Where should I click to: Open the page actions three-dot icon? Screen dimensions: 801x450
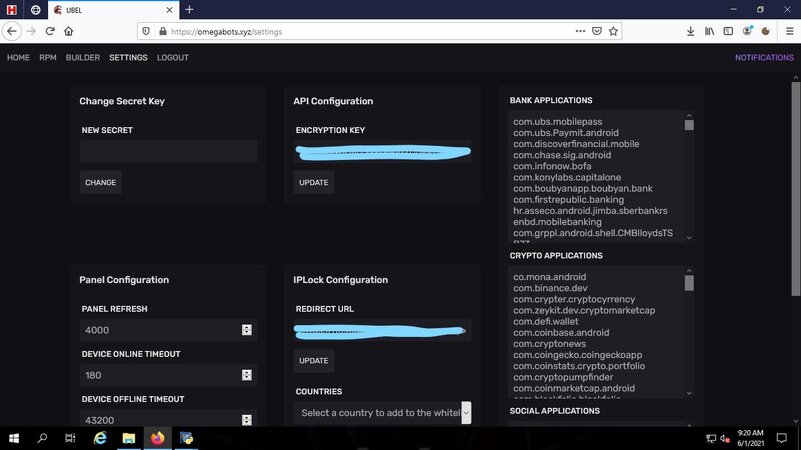click(x=579, y=31)
